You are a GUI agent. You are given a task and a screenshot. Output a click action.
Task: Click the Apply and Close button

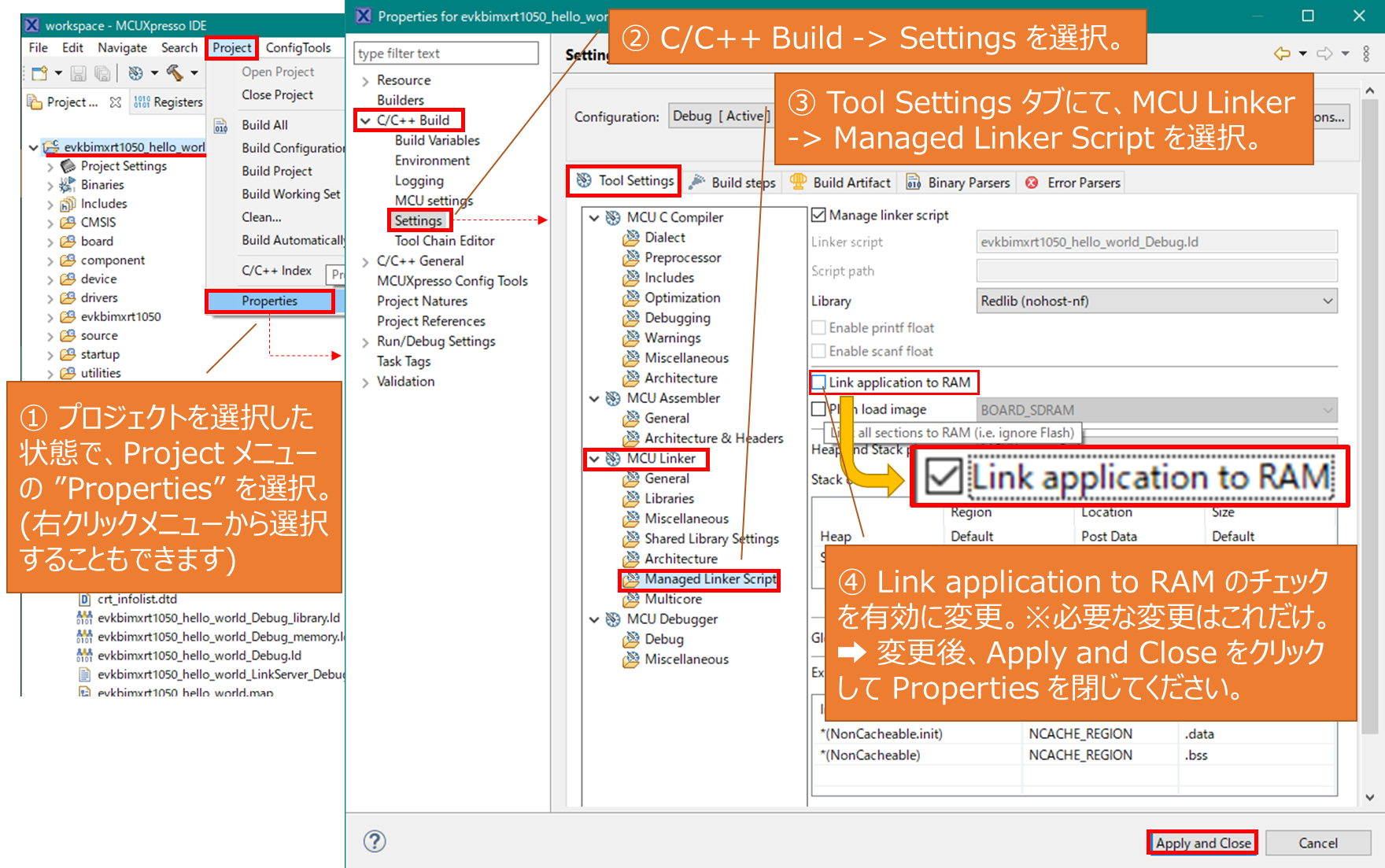click(1202, 843)
